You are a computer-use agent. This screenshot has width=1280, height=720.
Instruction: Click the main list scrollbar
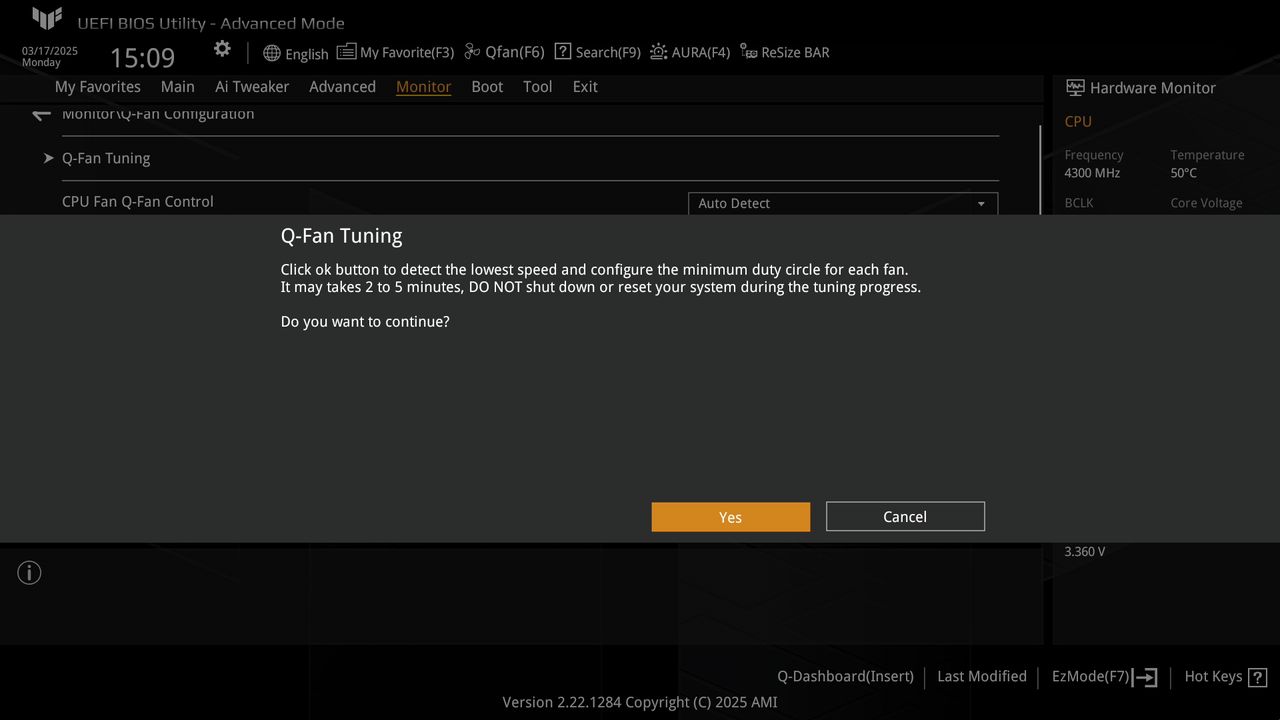point(1040,170)
